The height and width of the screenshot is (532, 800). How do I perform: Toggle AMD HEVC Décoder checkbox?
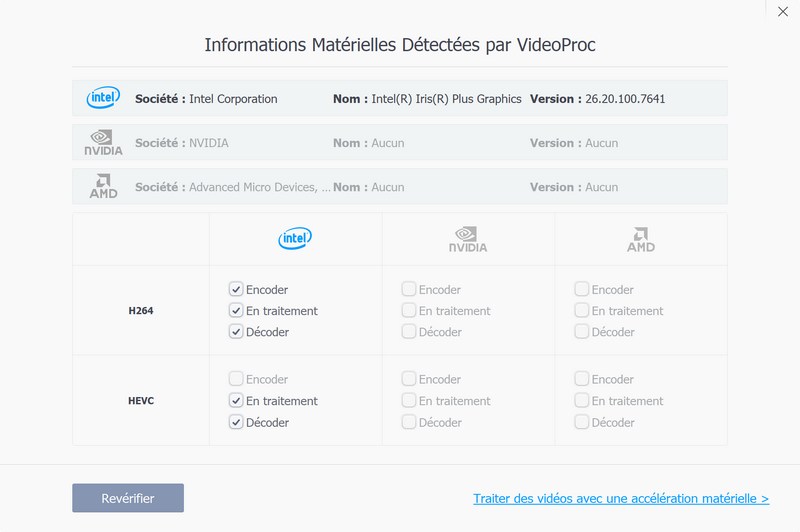[x=582, y=422]
